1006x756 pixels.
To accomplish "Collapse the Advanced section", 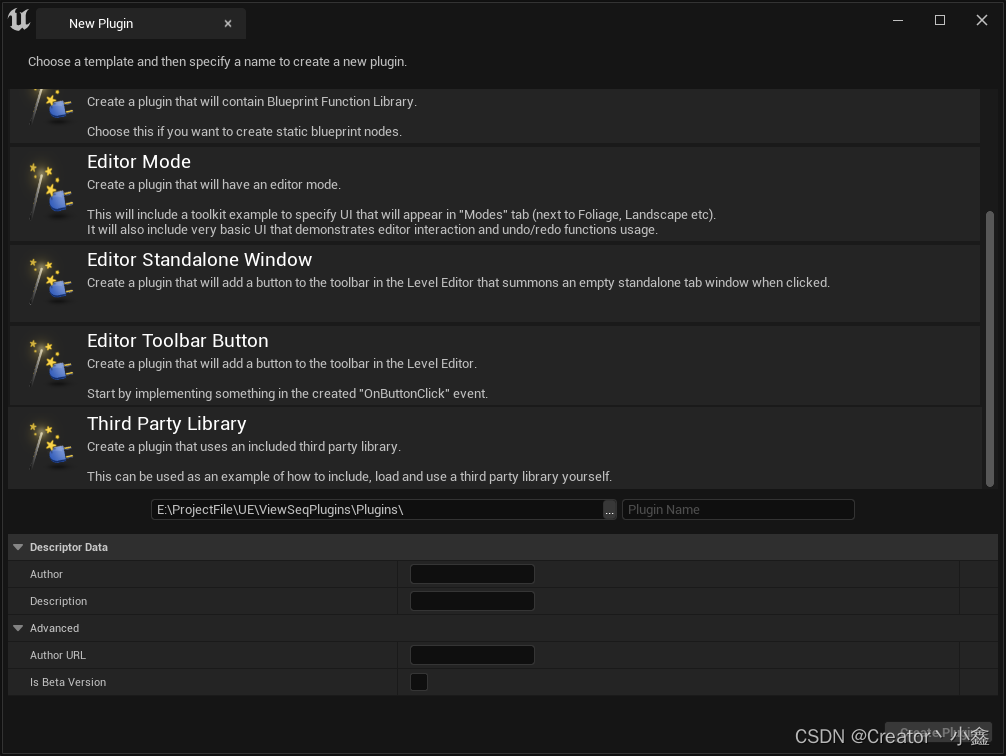I will (x=18, y=628).
